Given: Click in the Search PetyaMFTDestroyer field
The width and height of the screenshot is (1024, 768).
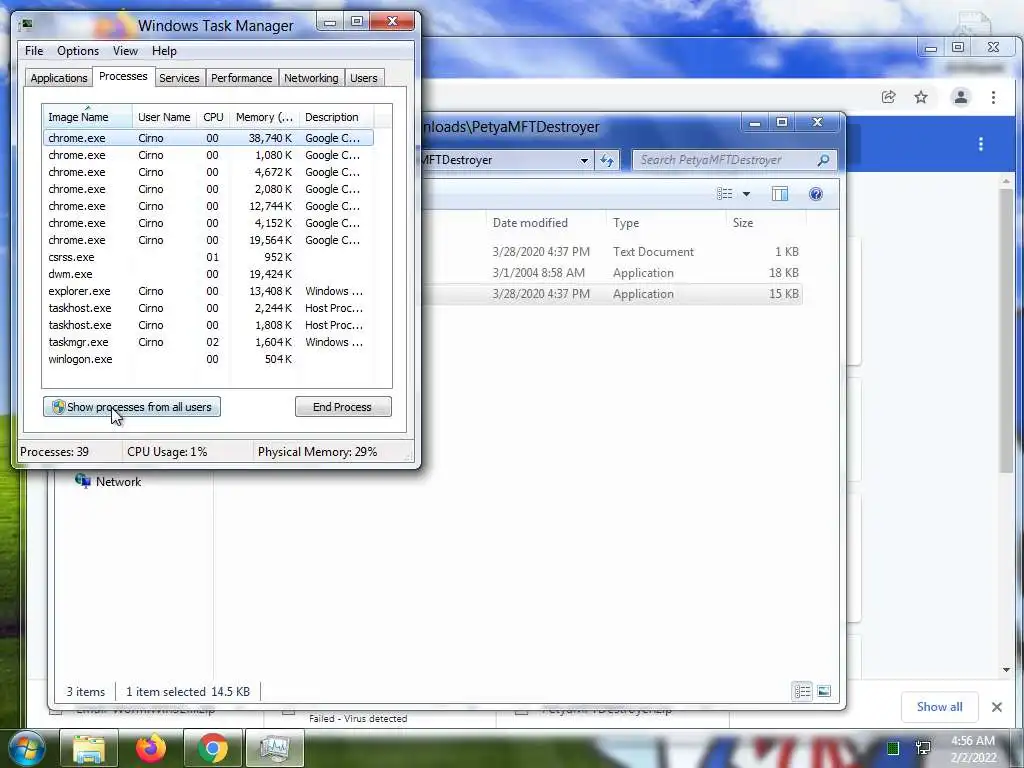Looking at the screenshot, I should 735,160.
